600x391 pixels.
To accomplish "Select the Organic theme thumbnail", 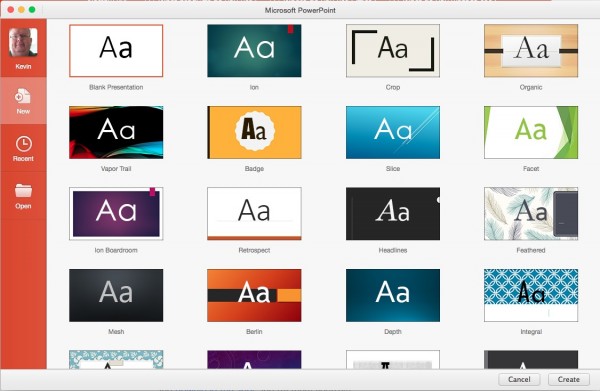I will (531, 51).
